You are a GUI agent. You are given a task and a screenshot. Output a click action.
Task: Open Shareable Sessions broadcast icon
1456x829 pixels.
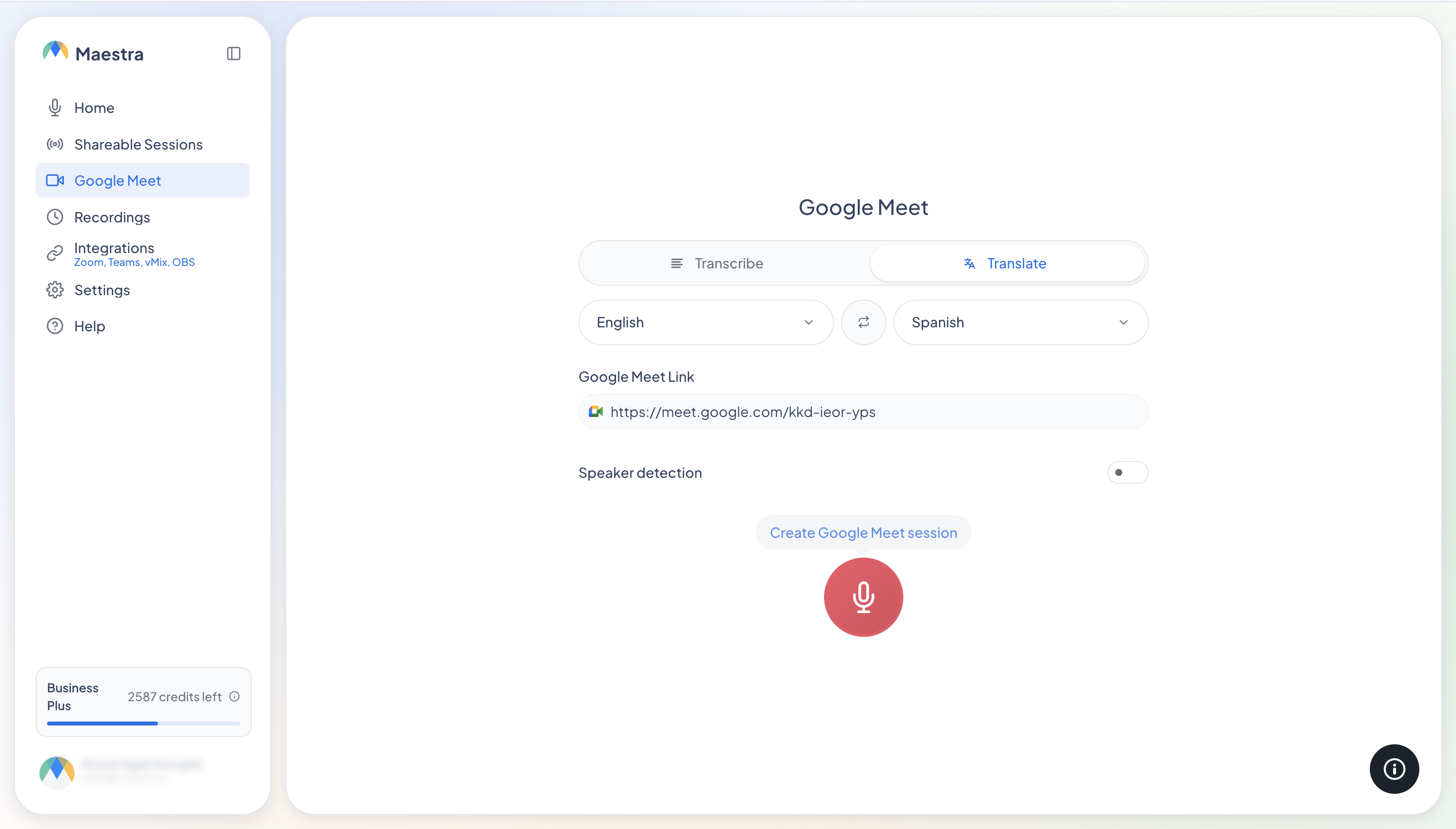(54, 144)
